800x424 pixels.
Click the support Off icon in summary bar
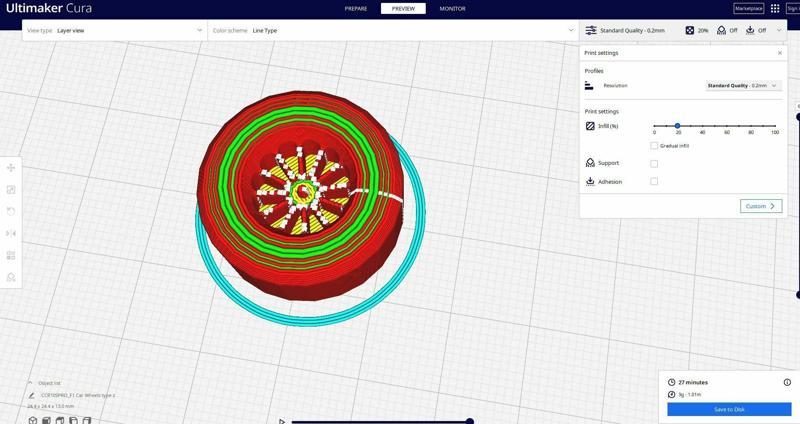(x=721, y=31)
